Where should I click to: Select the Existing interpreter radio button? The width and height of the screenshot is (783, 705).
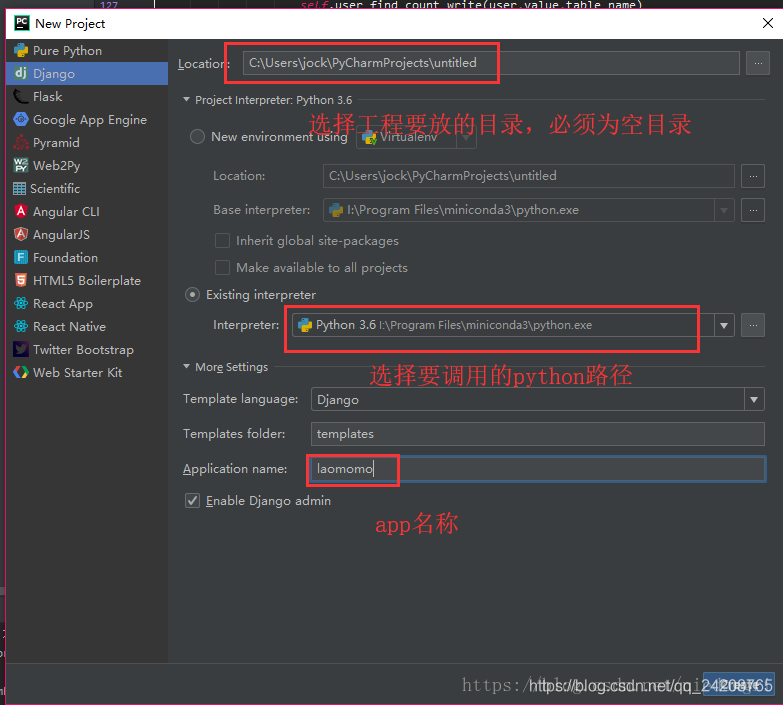(193, 295)
